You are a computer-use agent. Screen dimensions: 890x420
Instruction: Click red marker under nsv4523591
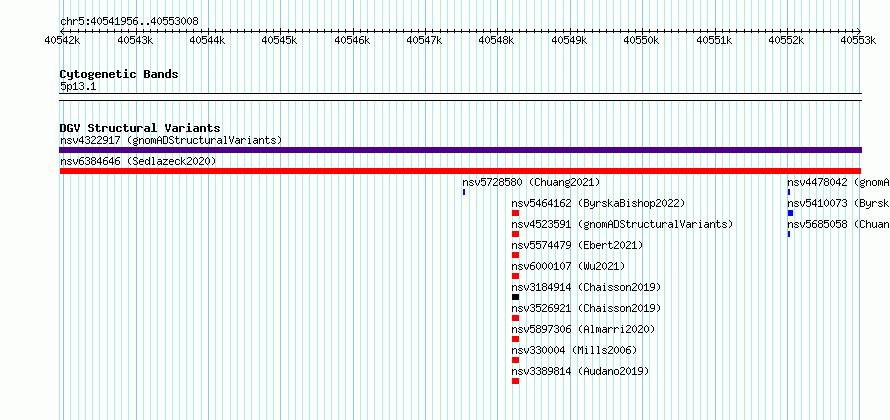(x=515, y=234)
